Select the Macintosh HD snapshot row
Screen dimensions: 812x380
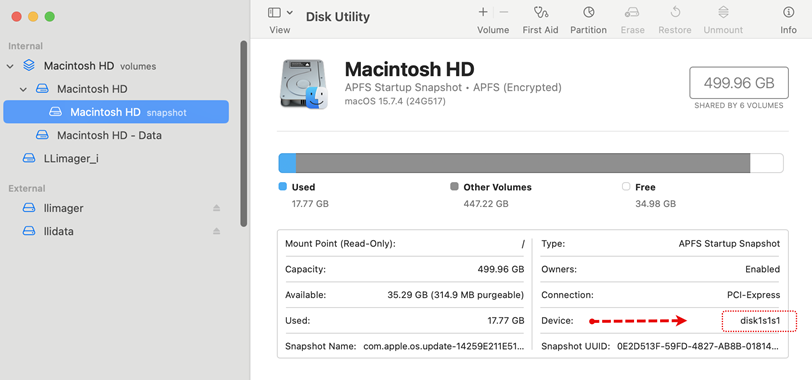[116, 112]
